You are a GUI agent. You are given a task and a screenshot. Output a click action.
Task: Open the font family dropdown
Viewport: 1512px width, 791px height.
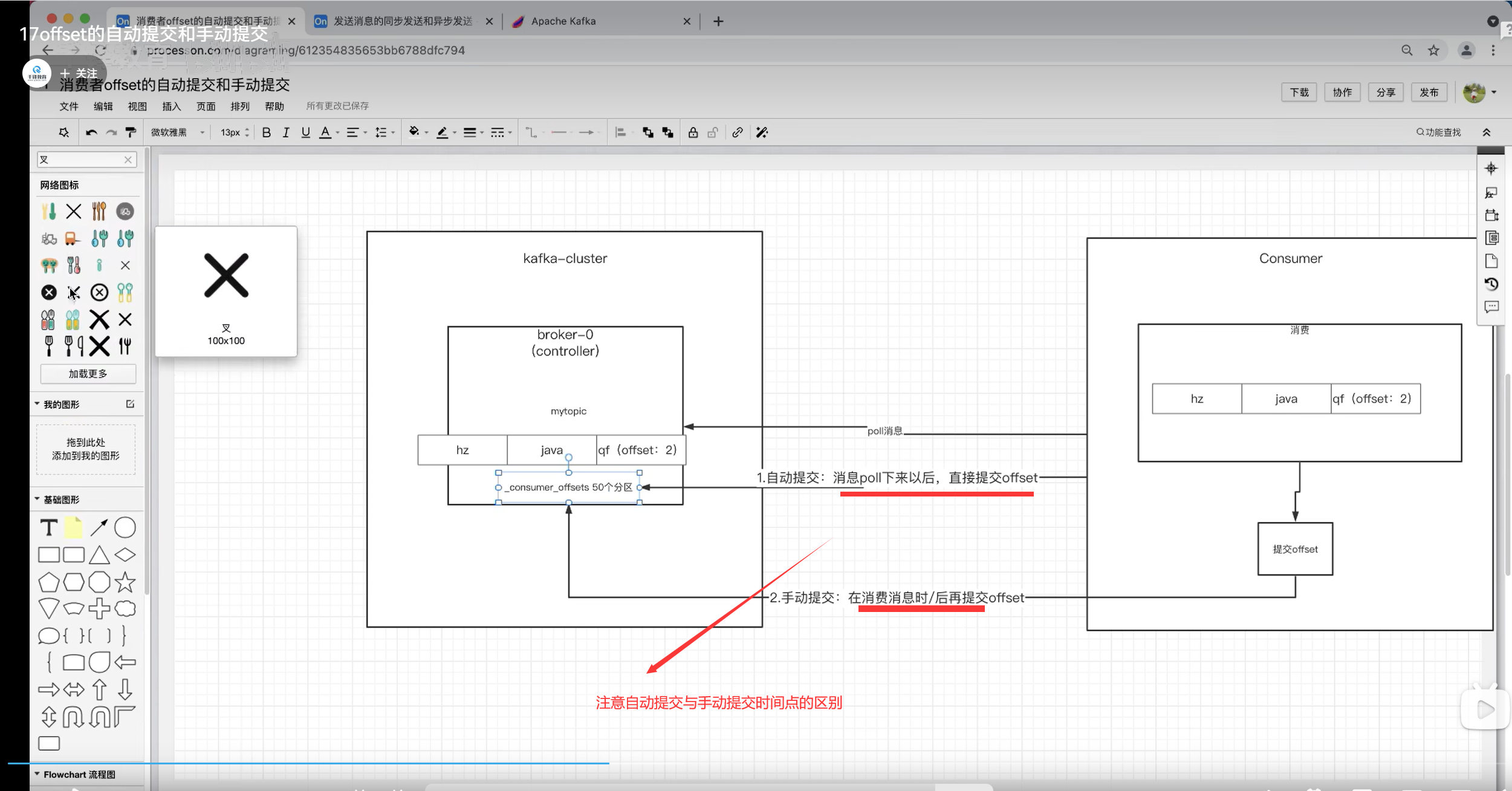177,132
